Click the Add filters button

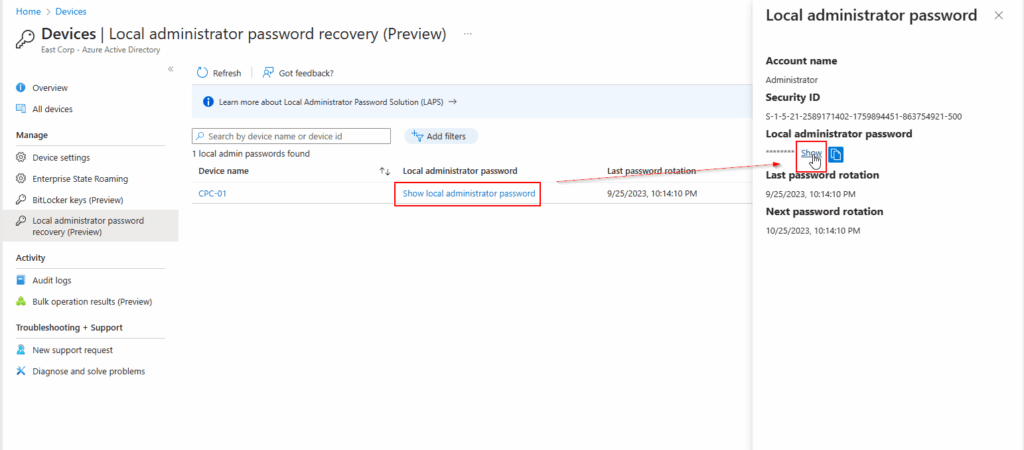coord(441,136)
